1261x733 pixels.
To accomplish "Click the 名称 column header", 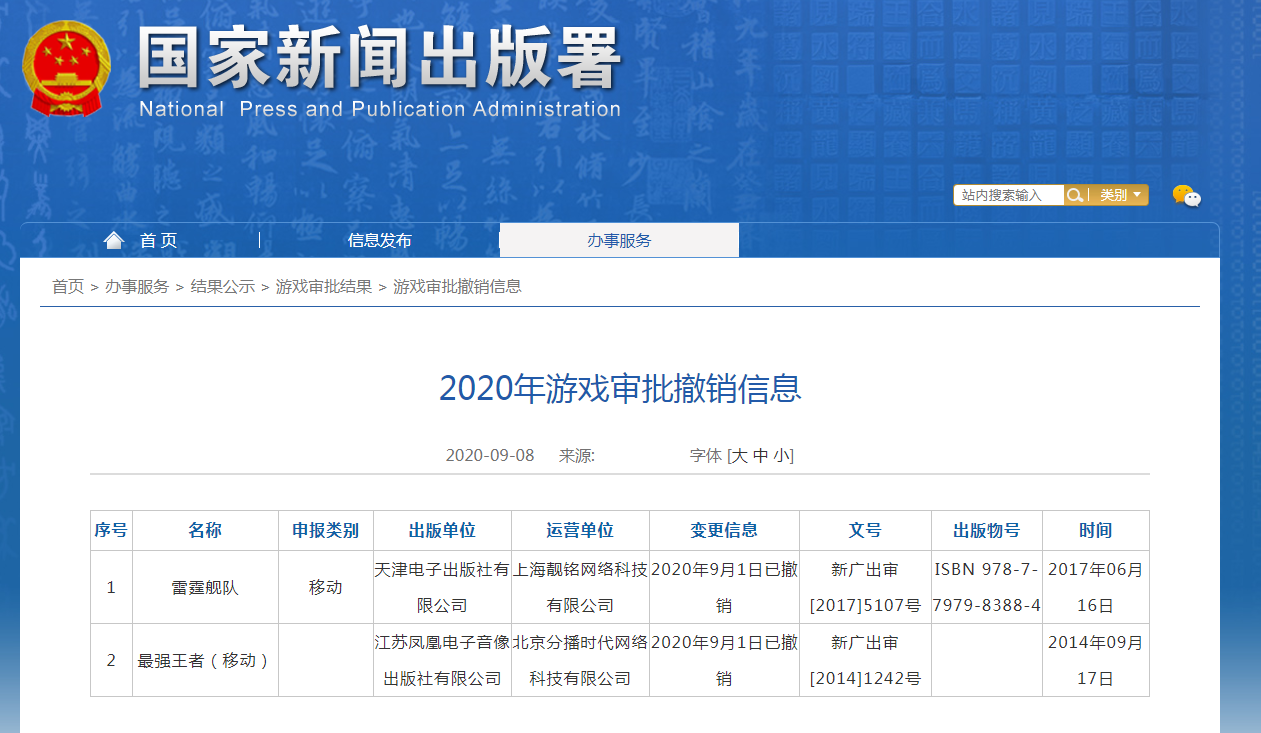I will point(205,530).
